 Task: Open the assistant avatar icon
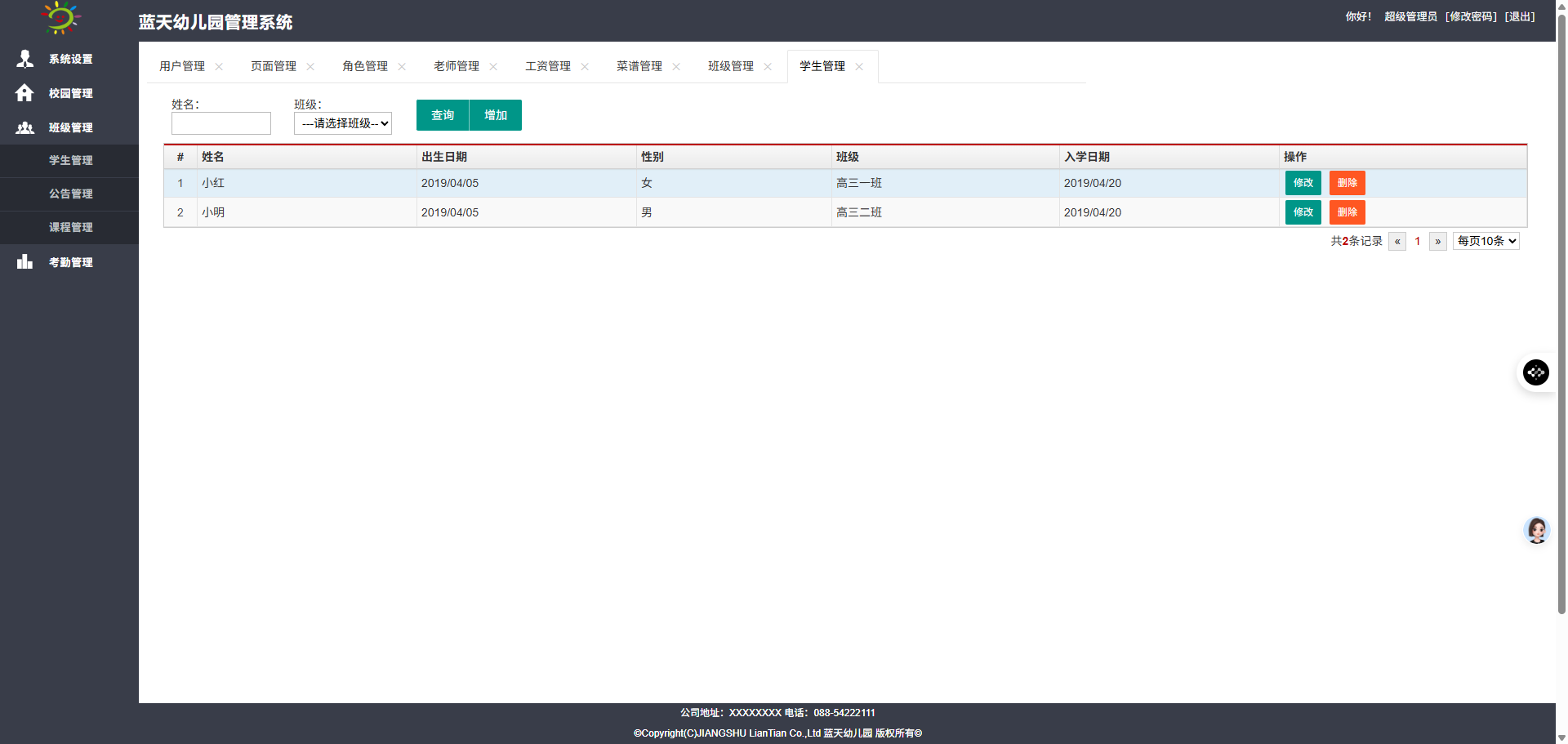pos(1536,531)
